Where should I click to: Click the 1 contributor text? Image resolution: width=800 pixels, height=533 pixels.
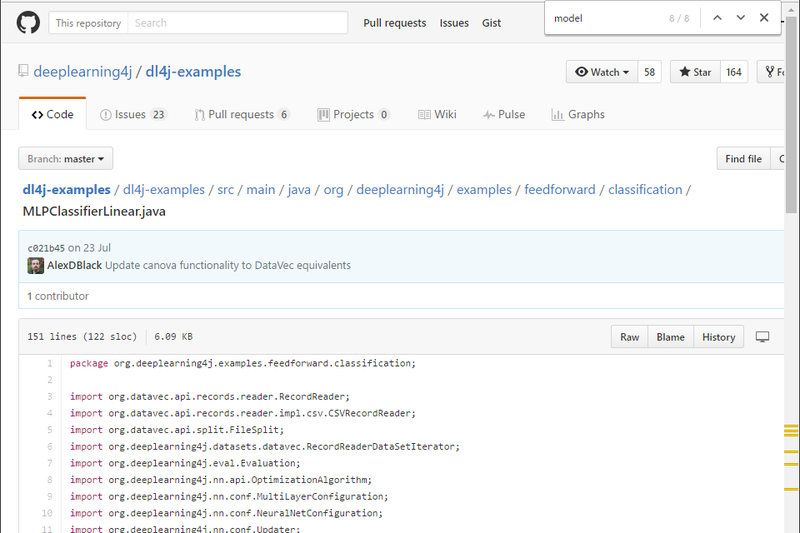pyautogui.click(x=58, y=296)
